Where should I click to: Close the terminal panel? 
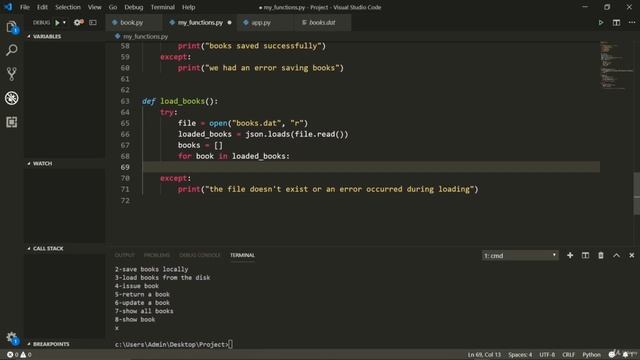(x=631, y=256)
